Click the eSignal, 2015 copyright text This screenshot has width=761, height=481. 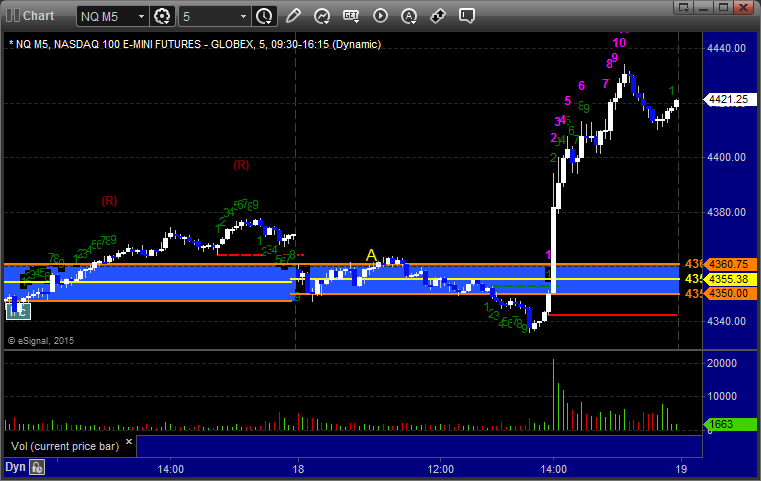(41, 341)
